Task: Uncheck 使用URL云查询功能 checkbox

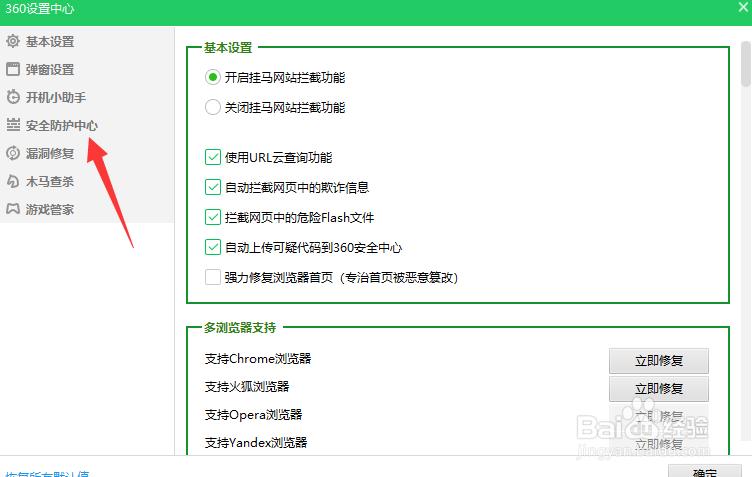Action: tap(212, 157)
